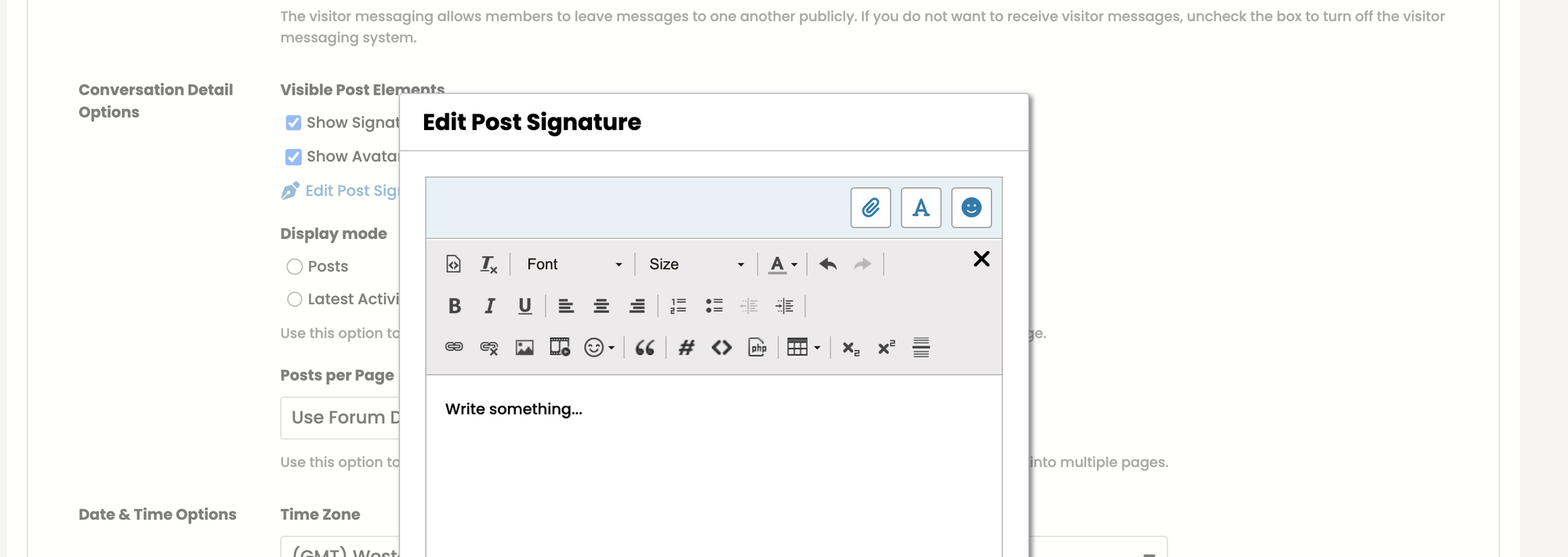Open the Font dropdown
The height and width of the screenshot is (557, 1568).
tap(574, 265)
